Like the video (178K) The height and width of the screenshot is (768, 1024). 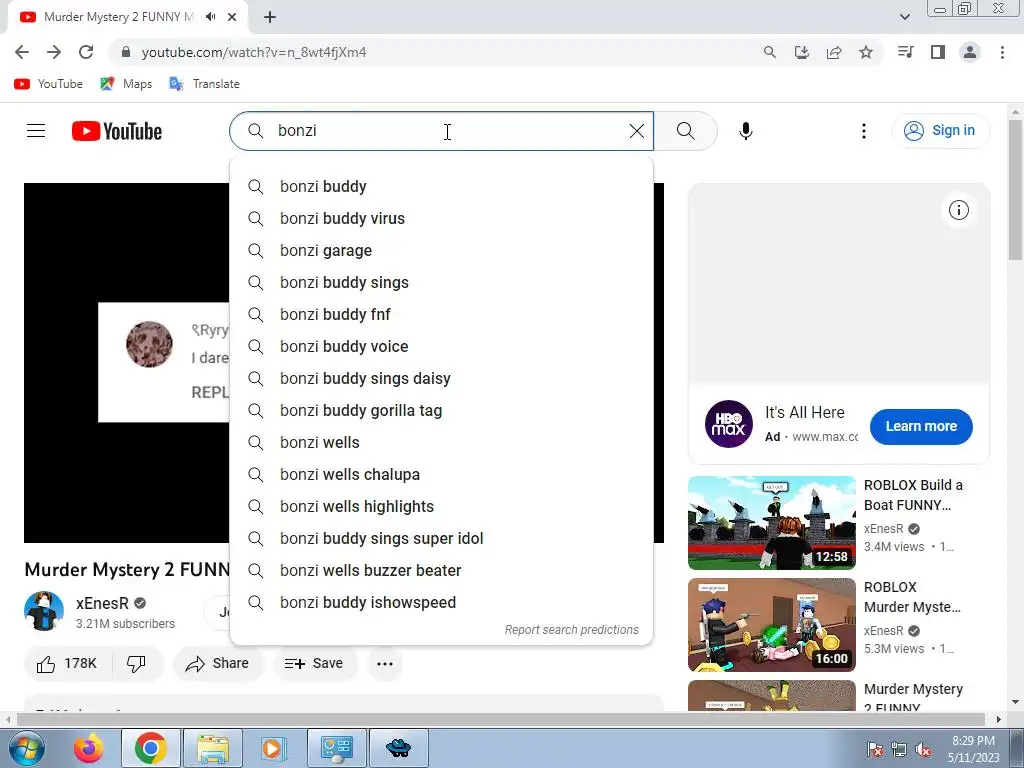[x=67, y=664]
